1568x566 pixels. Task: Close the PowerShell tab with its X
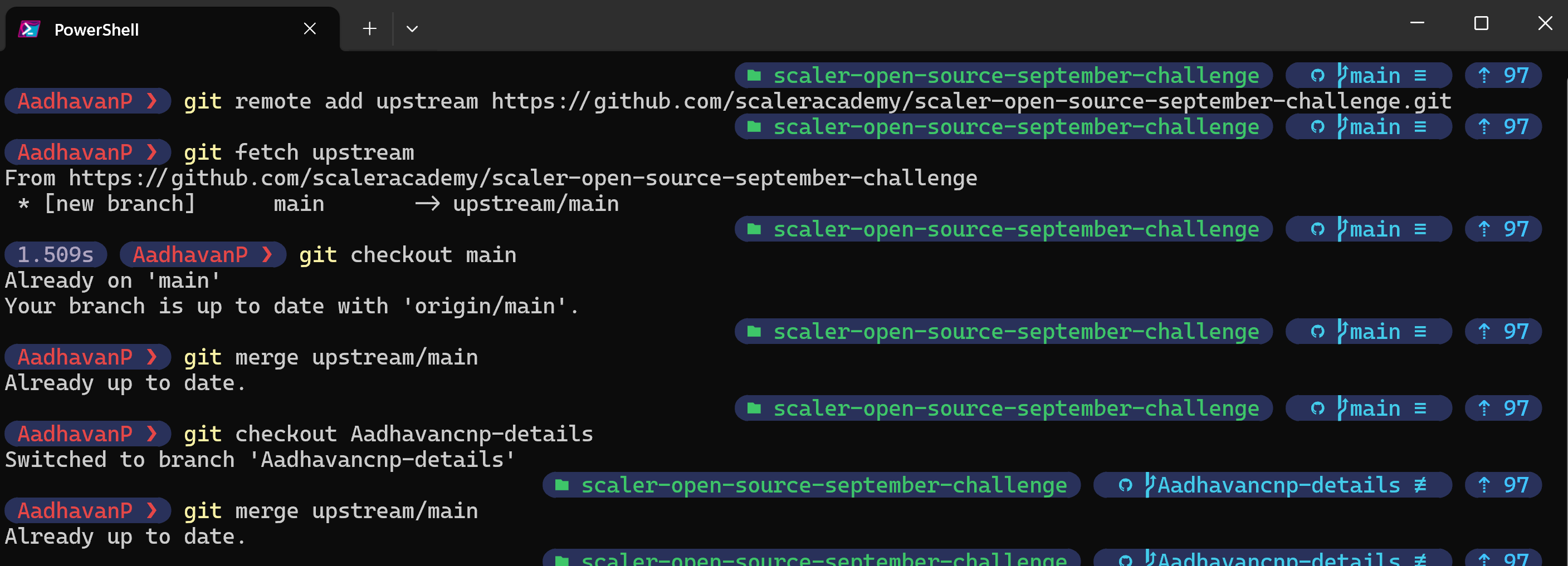click(x=310, y=28)
